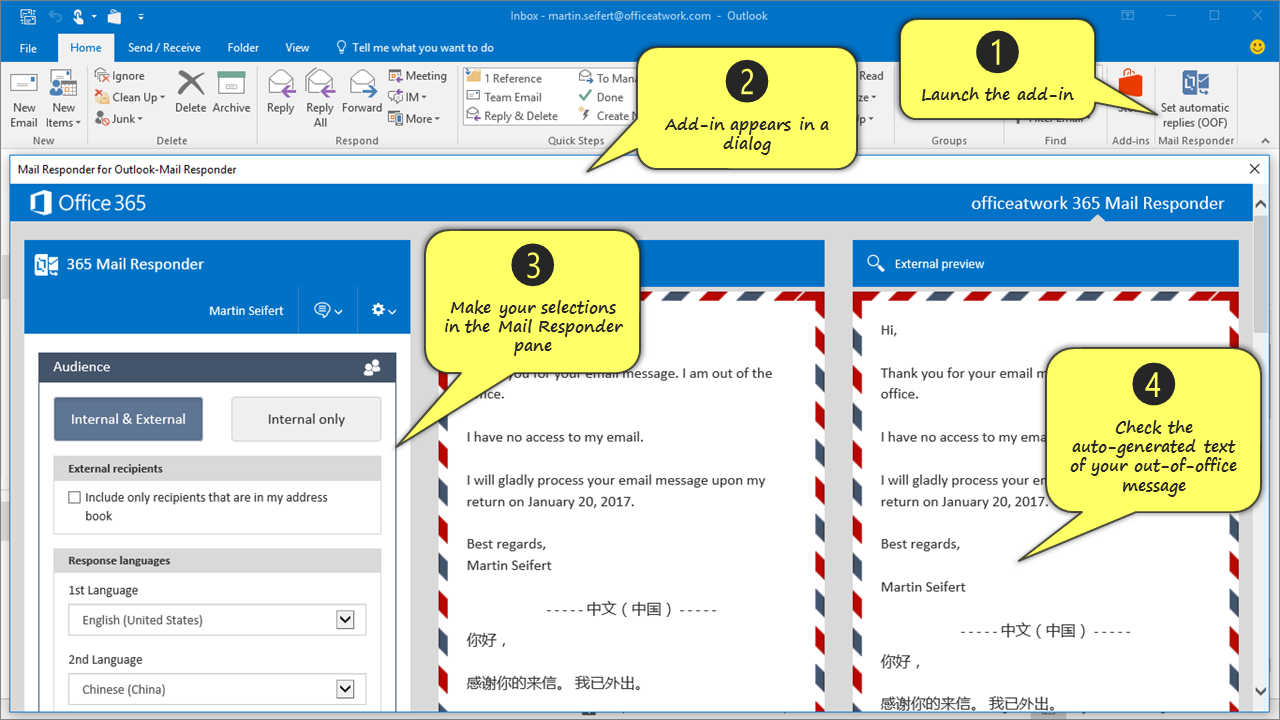Select Internal & External audience
Screen dimensions: 1280x720
(x=128, y=419)
